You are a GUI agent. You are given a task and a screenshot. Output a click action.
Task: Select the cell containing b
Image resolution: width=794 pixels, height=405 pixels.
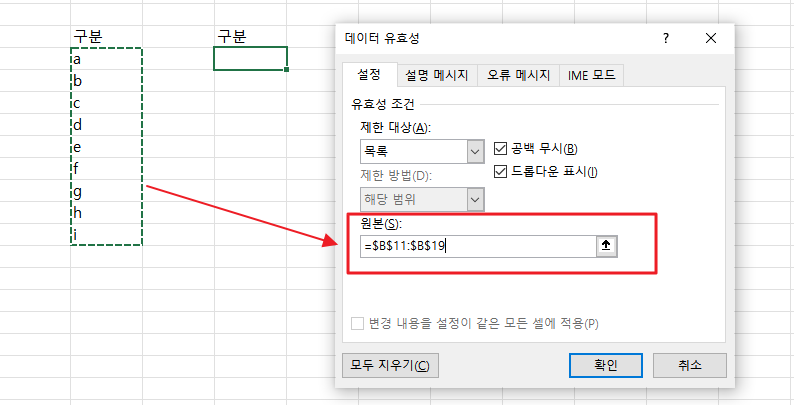(106, 81)
